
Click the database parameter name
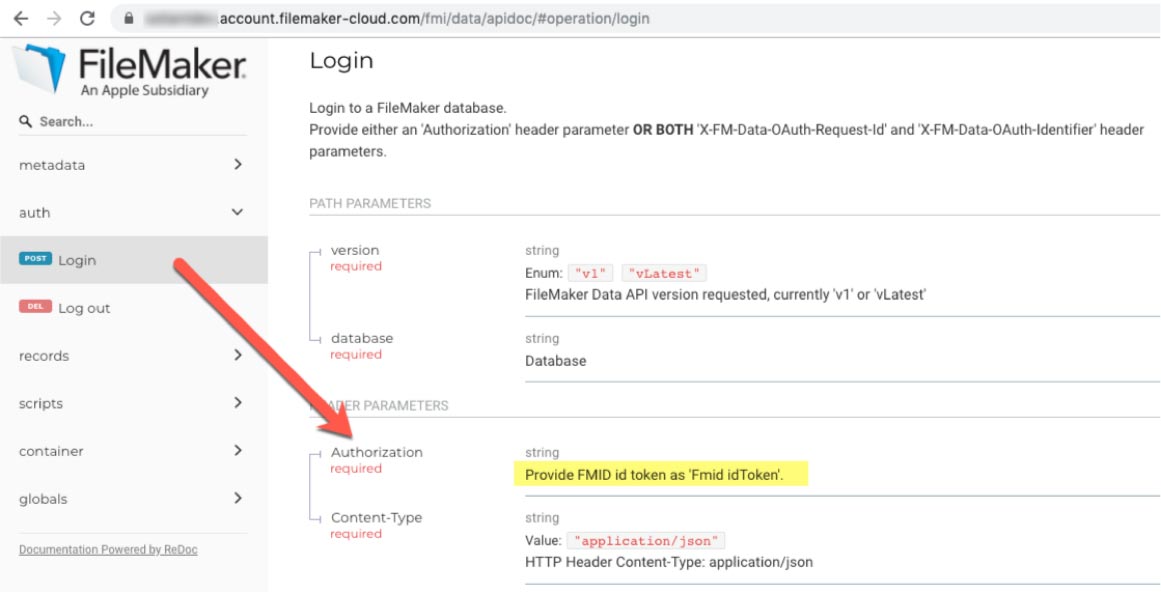(x=362, y=338)
